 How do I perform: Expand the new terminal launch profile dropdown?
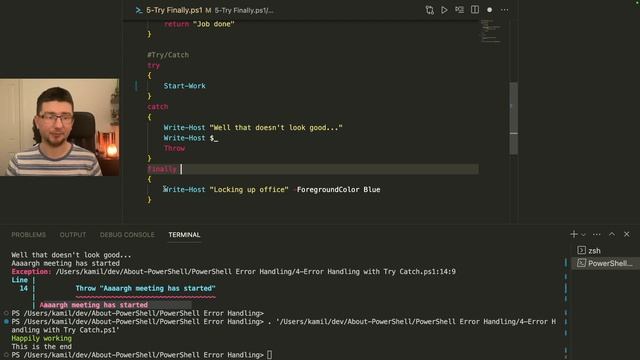[583, 235]
